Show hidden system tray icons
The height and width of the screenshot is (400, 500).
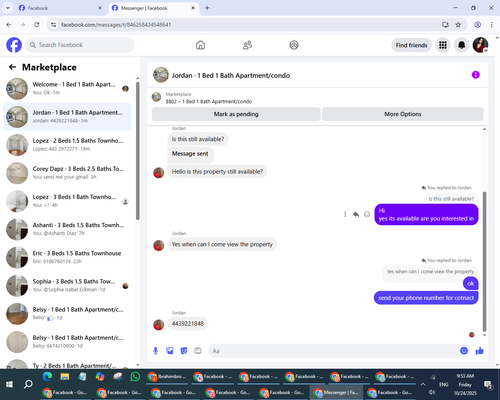tap(423, 384)
